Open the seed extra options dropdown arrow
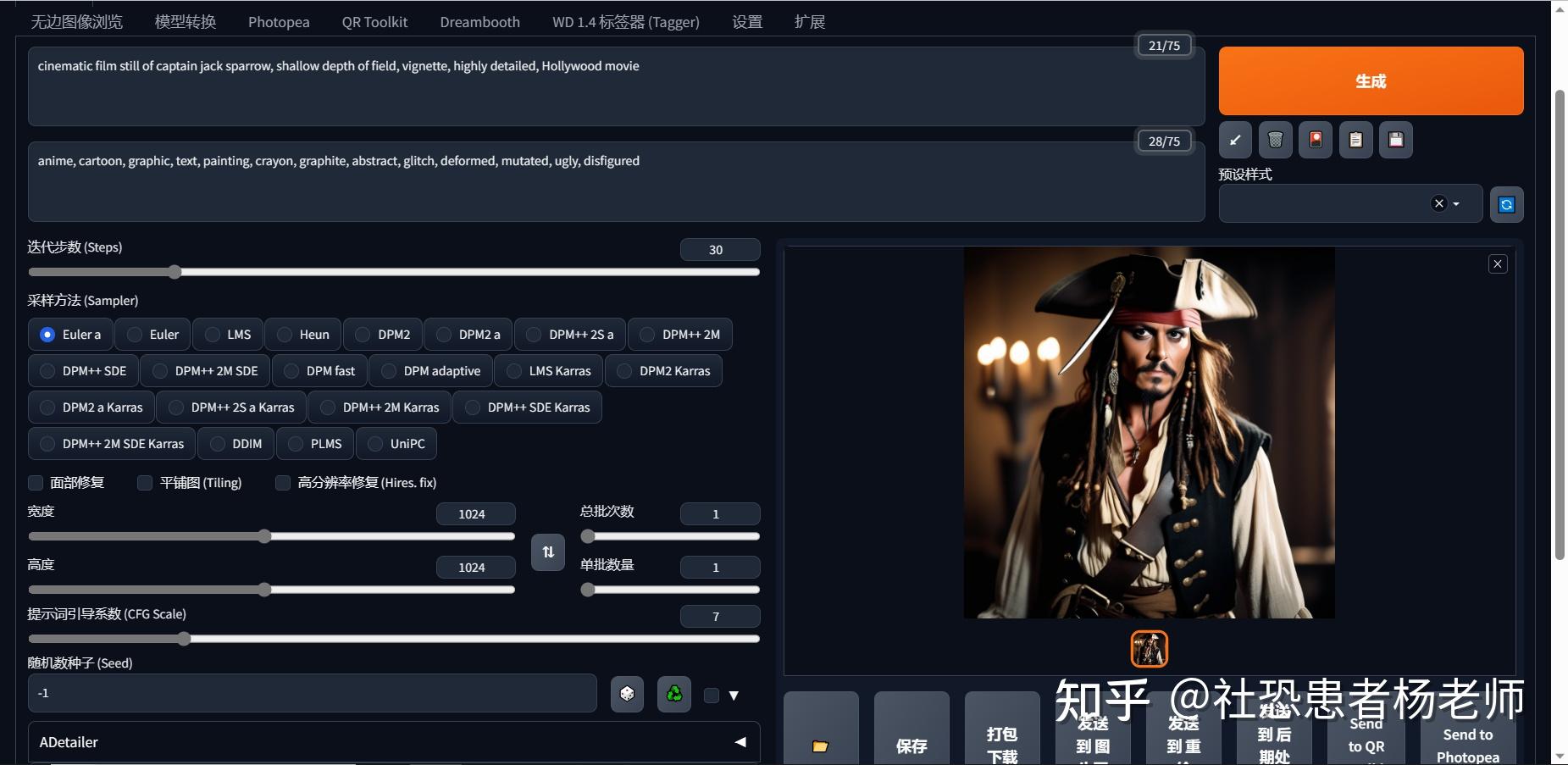The image size is (1568, 765). pos(732,695)
